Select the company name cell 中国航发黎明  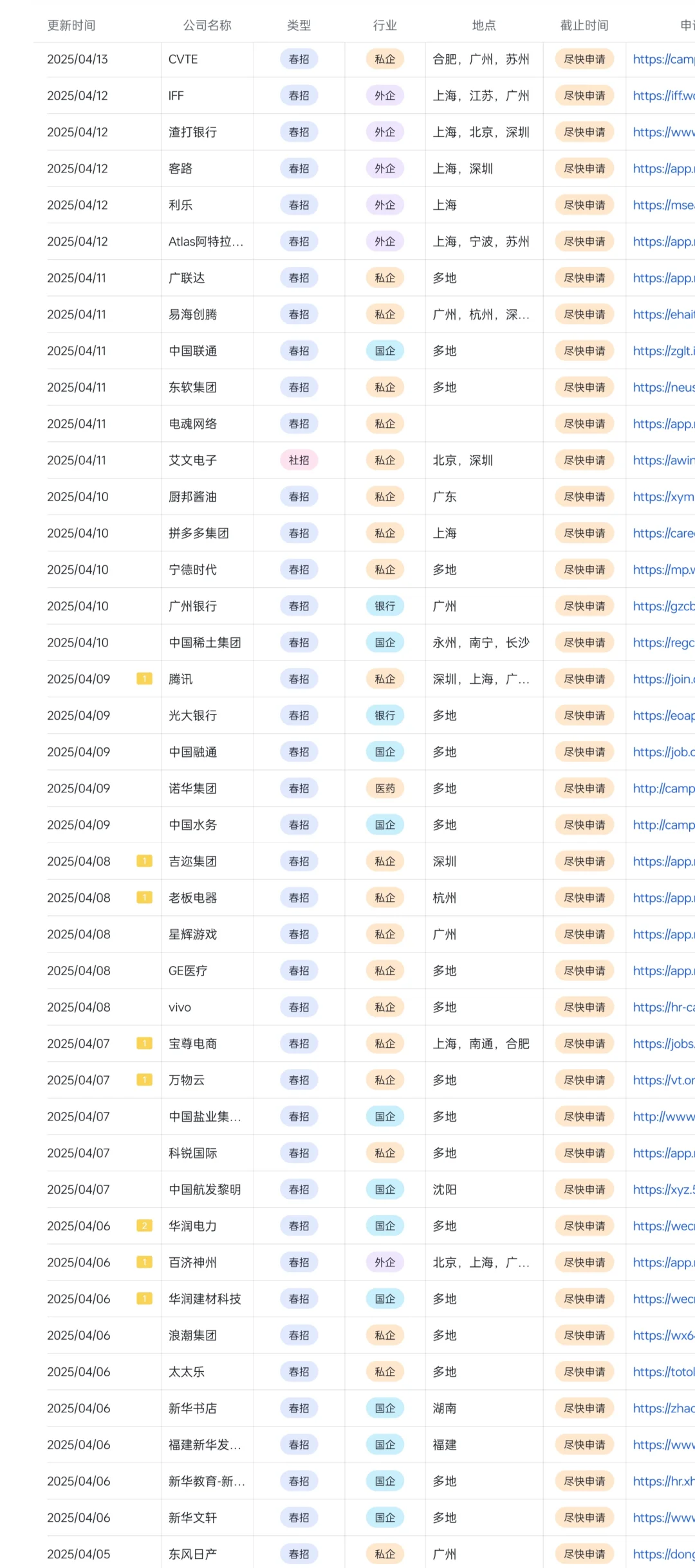click(x=207, y=1189)
